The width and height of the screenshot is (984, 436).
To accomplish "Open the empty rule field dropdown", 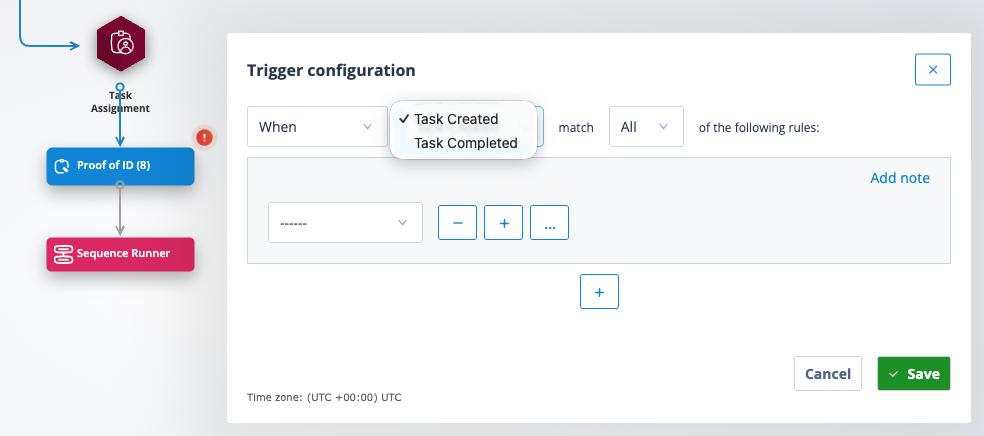I will [x=345, y=223].
